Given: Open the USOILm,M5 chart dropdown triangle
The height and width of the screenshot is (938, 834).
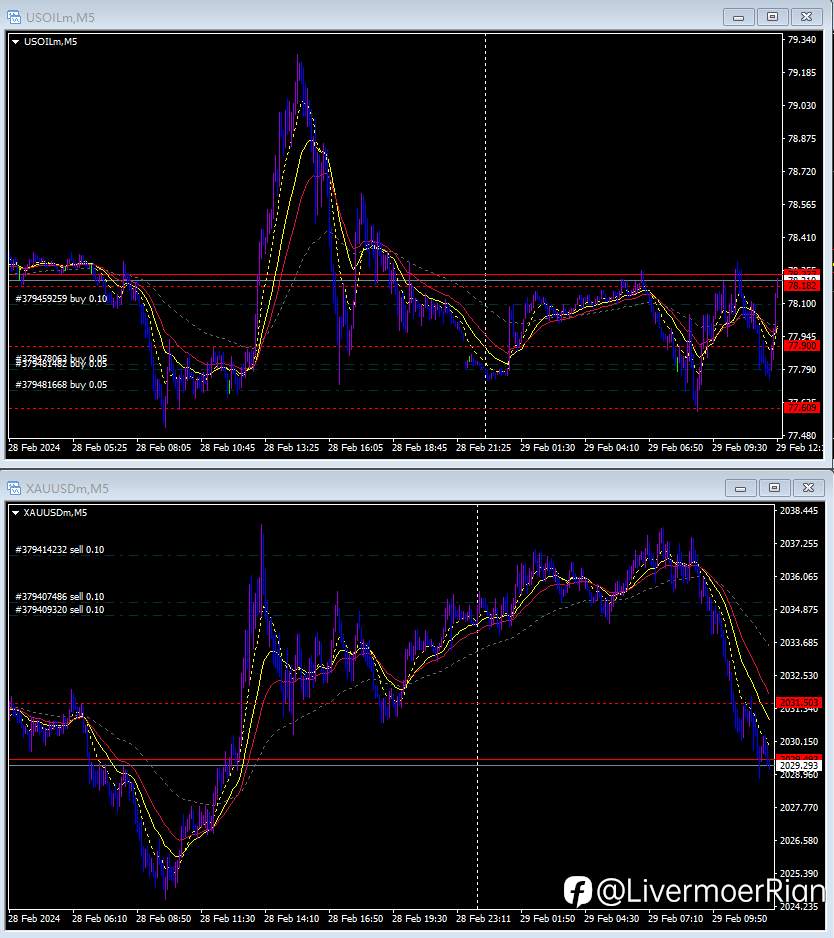Looking at the screenshot, I should pyautogui.click(x=16, y=42).
